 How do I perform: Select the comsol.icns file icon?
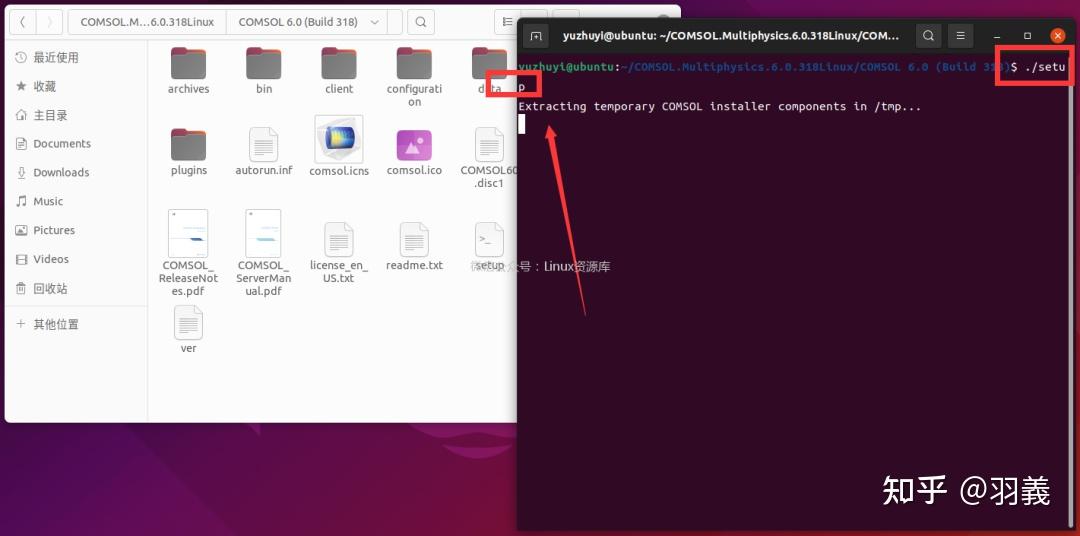(339, 138)
